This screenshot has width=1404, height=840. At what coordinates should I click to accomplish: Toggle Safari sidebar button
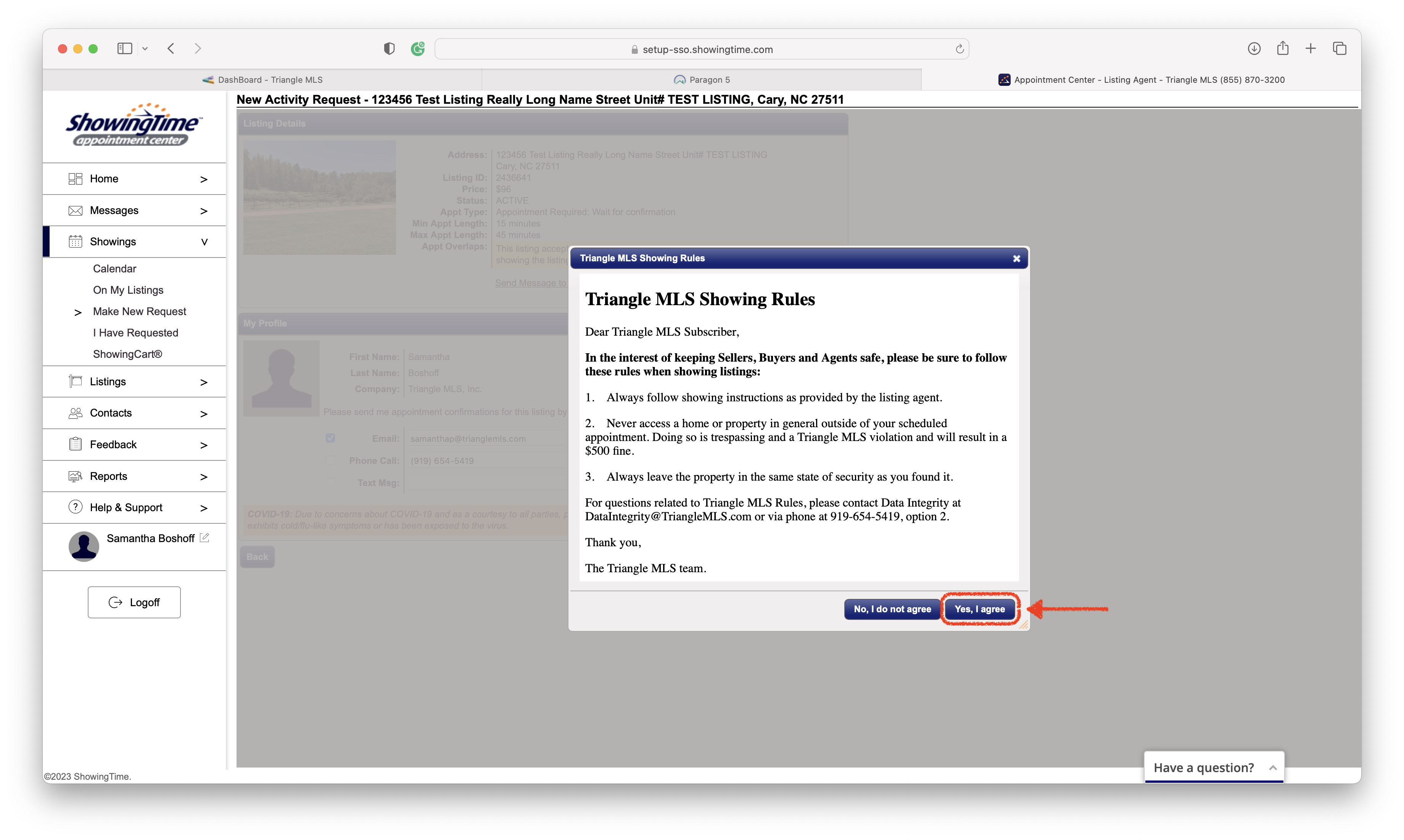tap(124, 49)
